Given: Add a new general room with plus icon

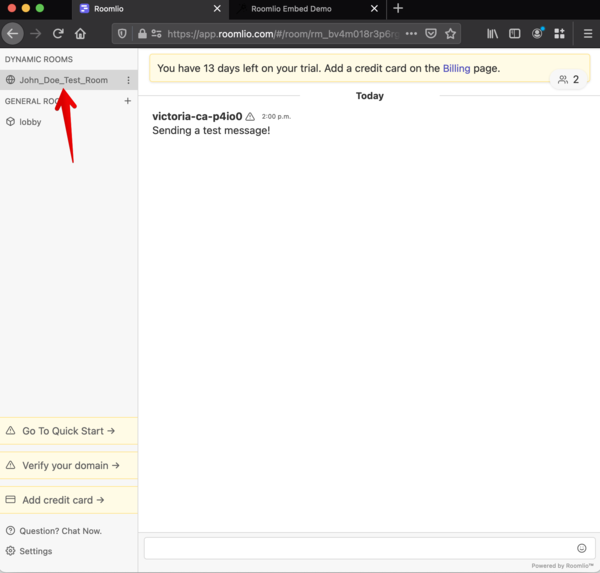Looking at the screenshot, I should pos(127,101).
